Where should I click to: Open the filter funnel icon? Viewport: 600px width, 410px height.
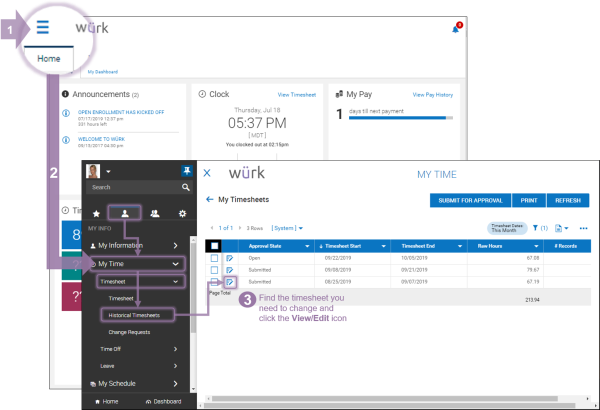535,228
